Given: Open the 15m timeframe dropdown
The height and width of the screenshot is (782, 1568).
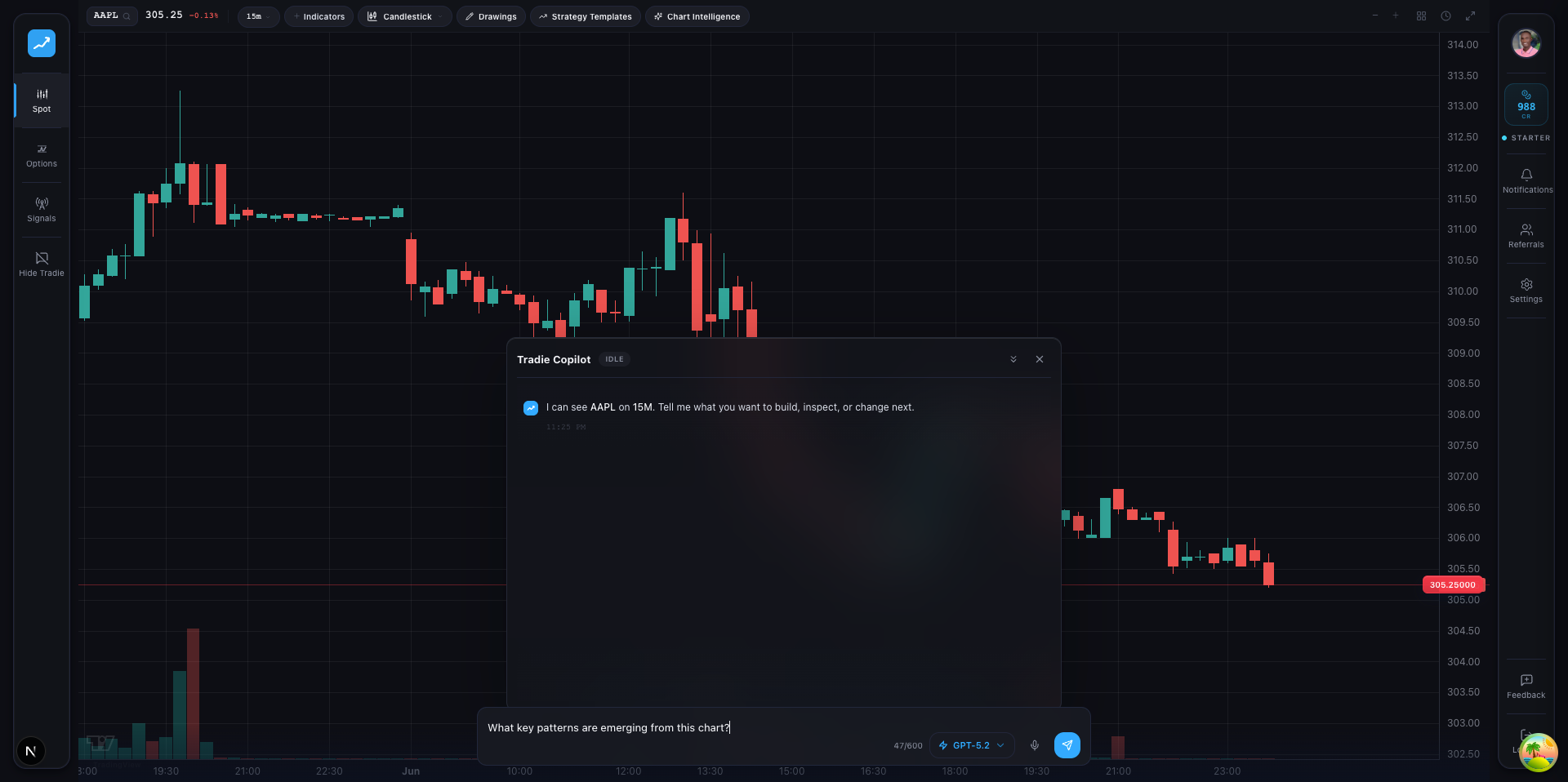Looking at the screenshot, I should tap(258, 16).
